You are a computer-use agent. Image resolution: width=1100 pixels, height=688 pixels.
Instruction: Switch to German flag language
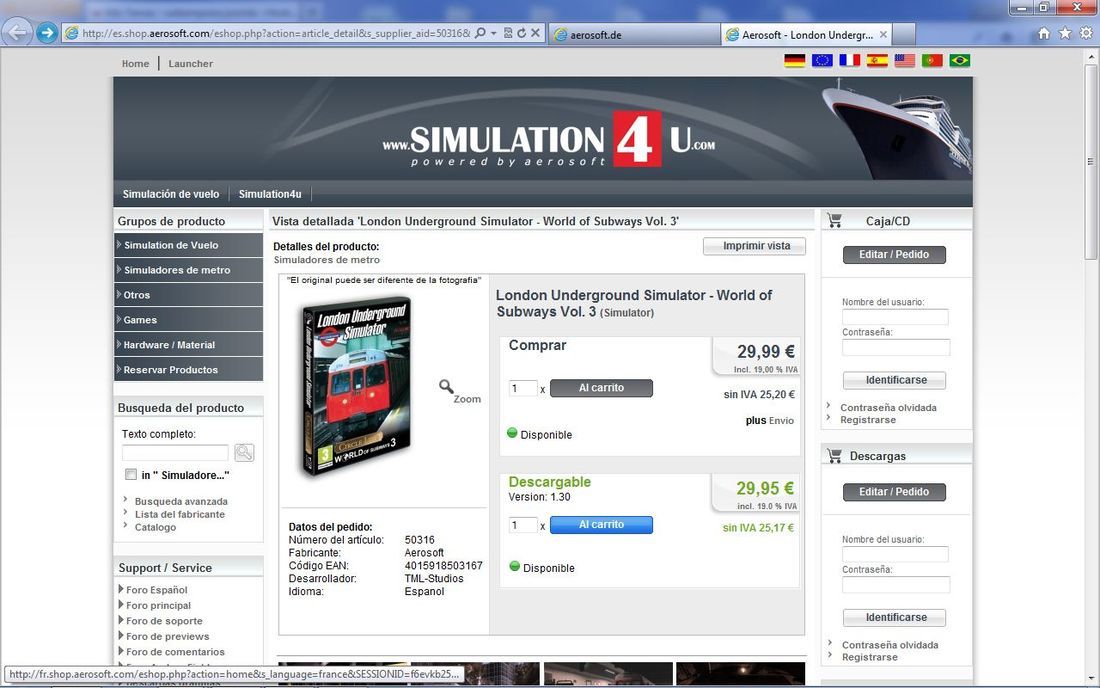pos(794,61)
